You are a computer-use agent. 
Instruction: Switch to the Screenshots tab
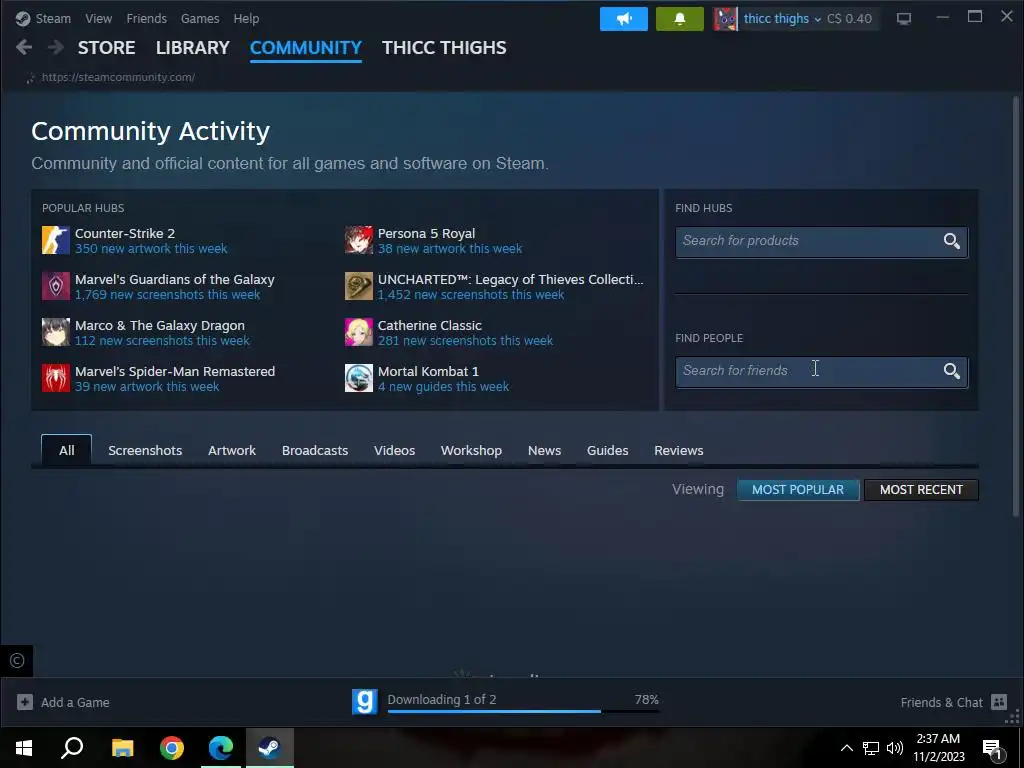[145, 450]
